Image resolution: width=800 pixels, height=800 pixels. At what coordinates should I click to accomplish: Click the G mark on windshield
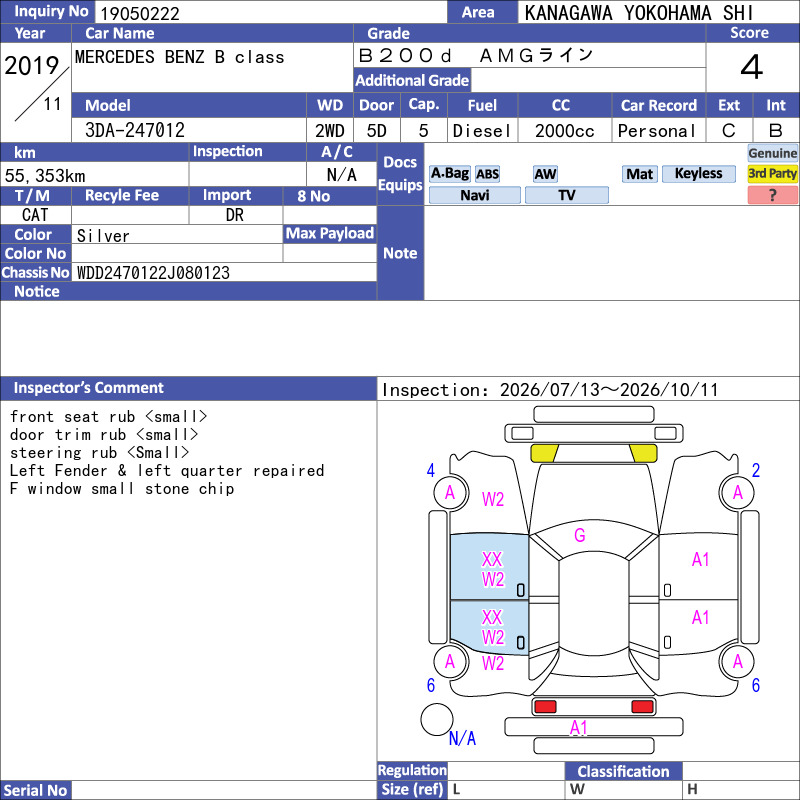pos(580,535)
